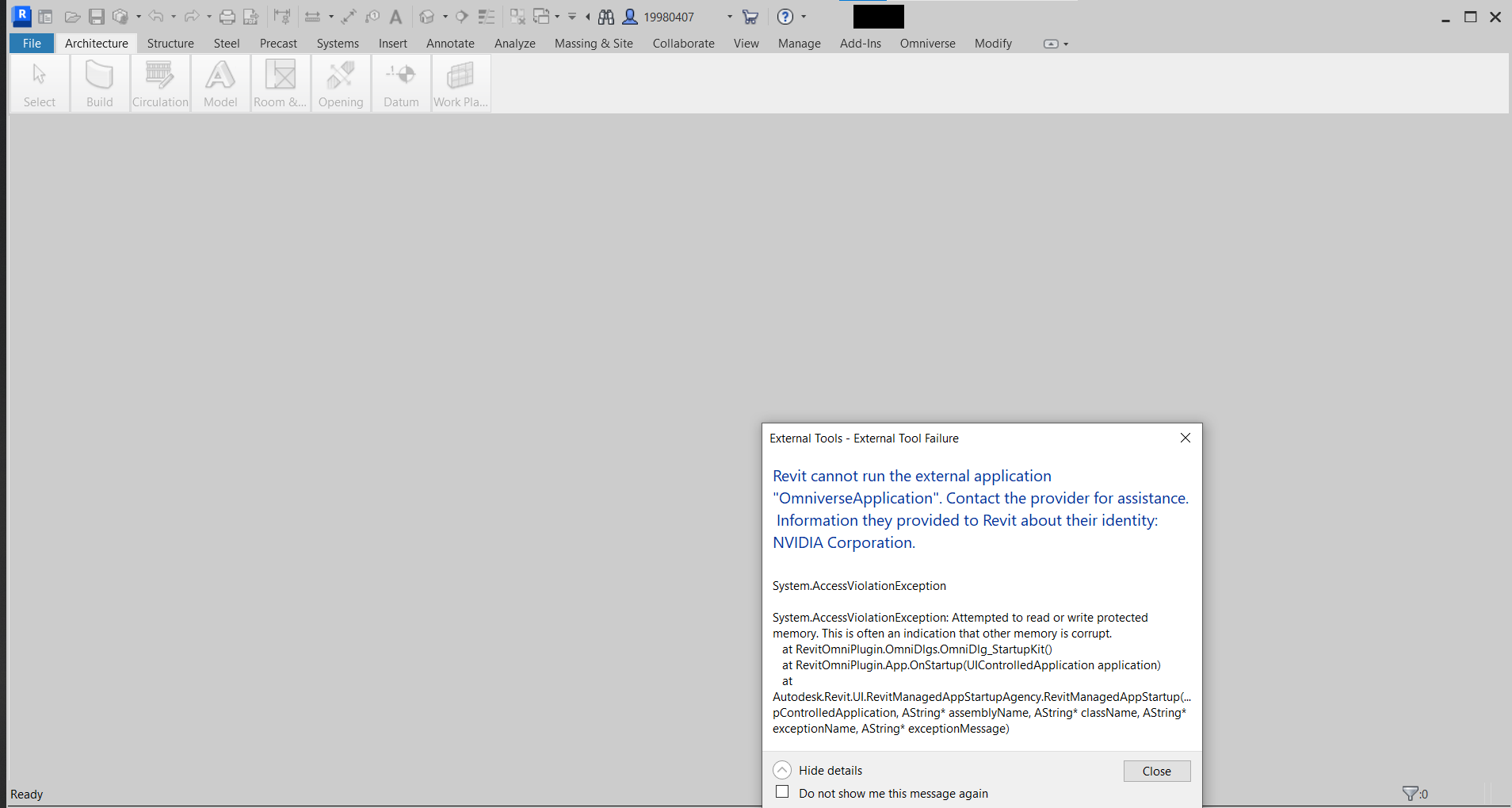Screen dimensions: 1512x808
Task: Click the Export PDF icon
Action: 251,17
